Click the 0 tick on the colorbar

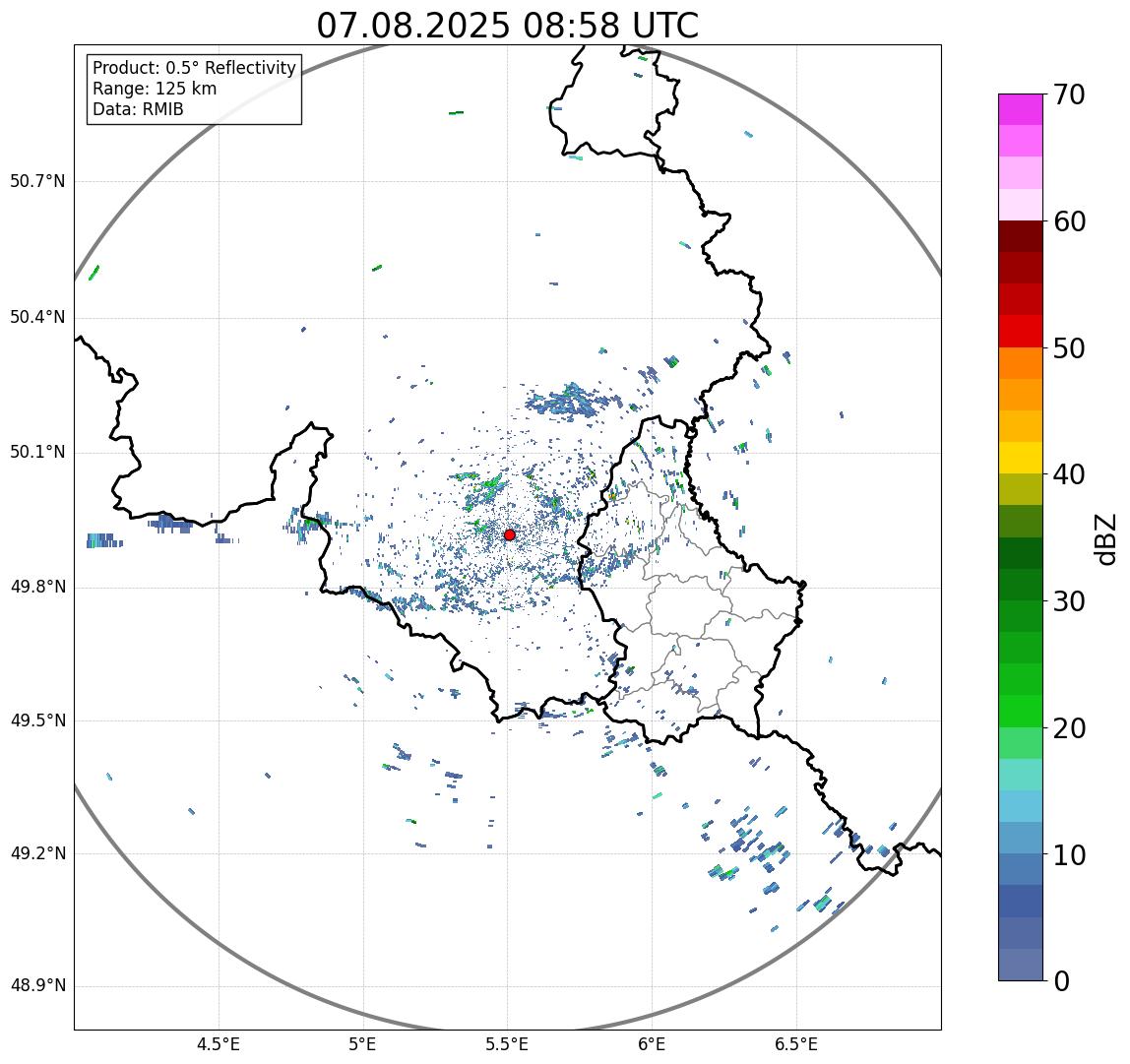pos(1061,981)
